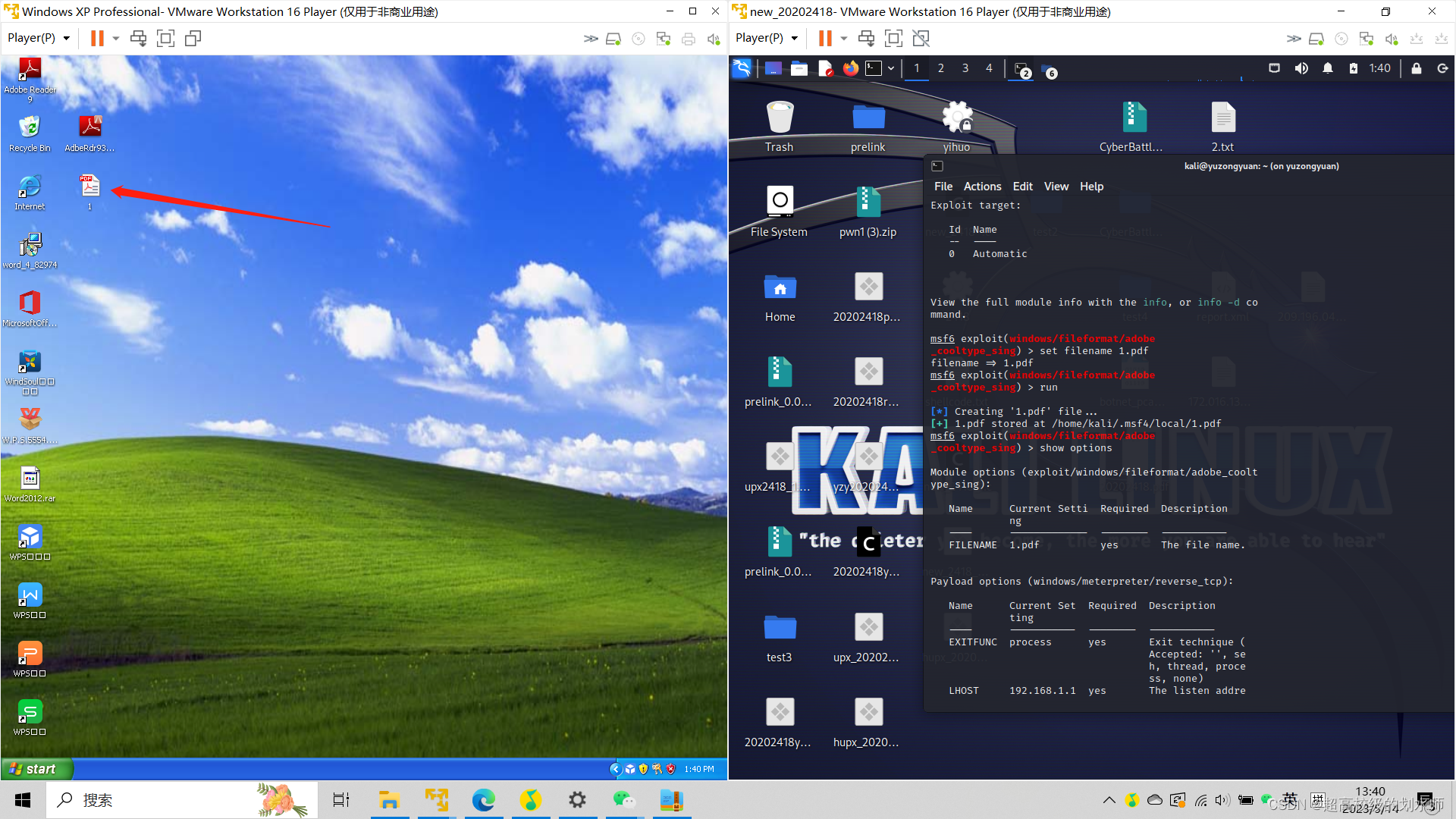The width and height of the screenshot is (1456, 819).
Task: Open Settings gear from host taskbar
Action: [x=577, y=800]
